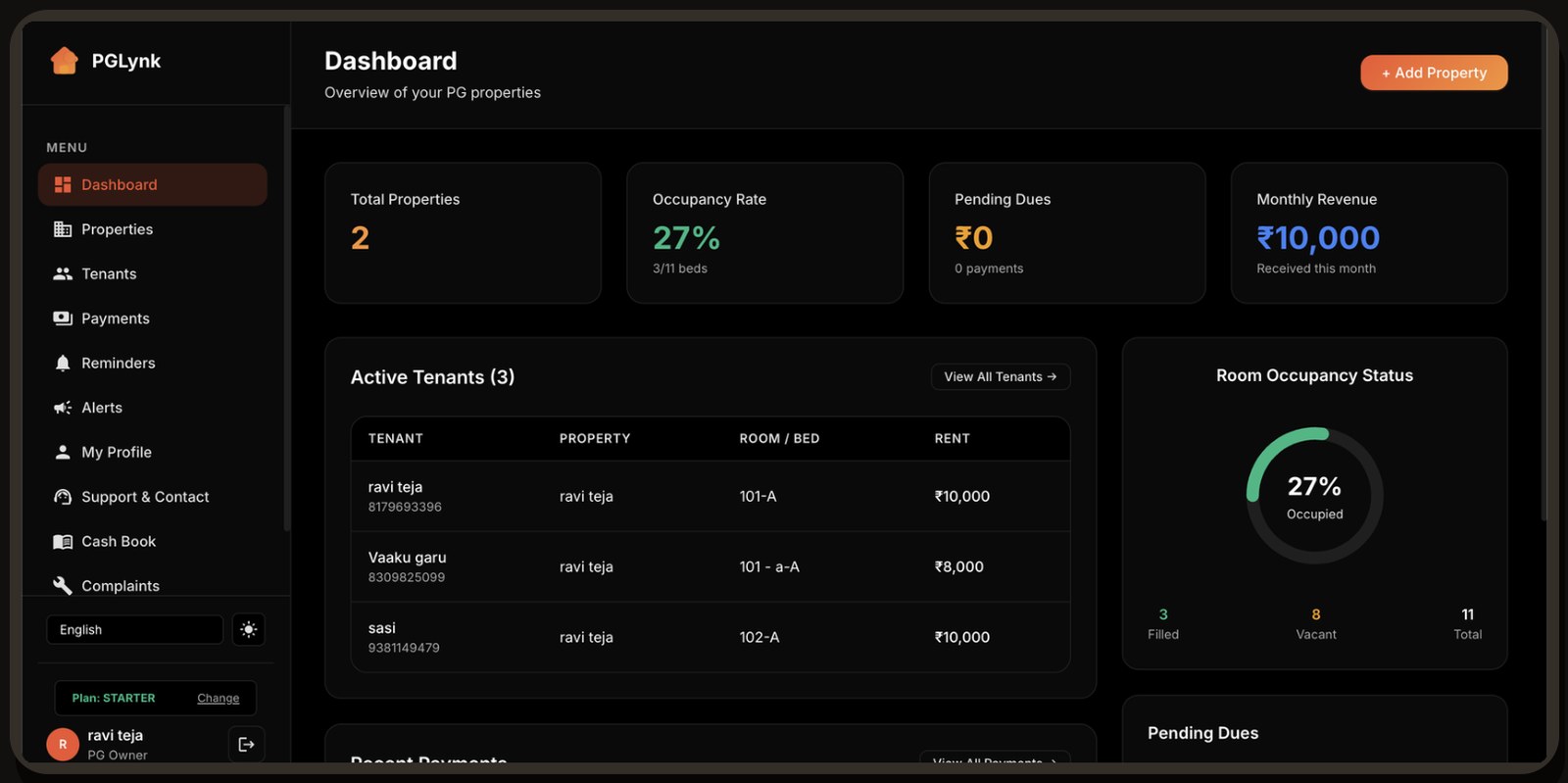Screen dimensions: 1568x783
Task: Click the 27% occupancy donut chart
Action: (1315, 496)
